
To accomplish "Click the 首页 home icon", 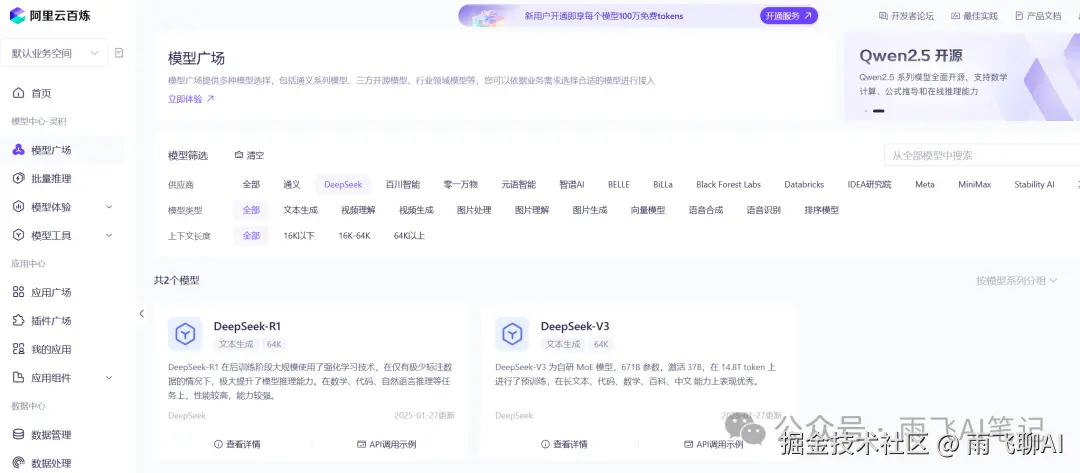I will [19, 94].
